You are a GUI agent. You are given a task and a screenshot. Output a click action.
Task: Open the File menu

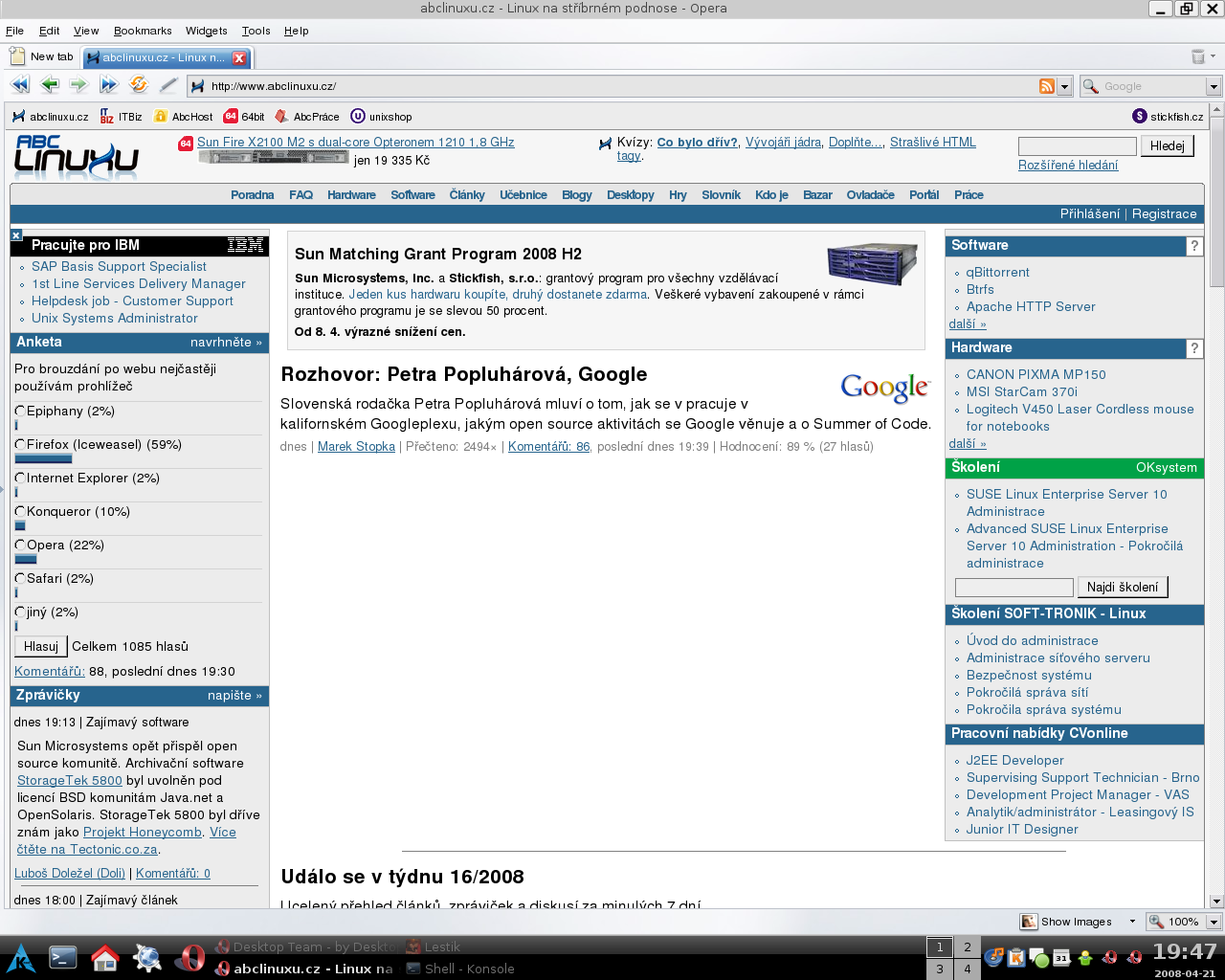point(14,31)
